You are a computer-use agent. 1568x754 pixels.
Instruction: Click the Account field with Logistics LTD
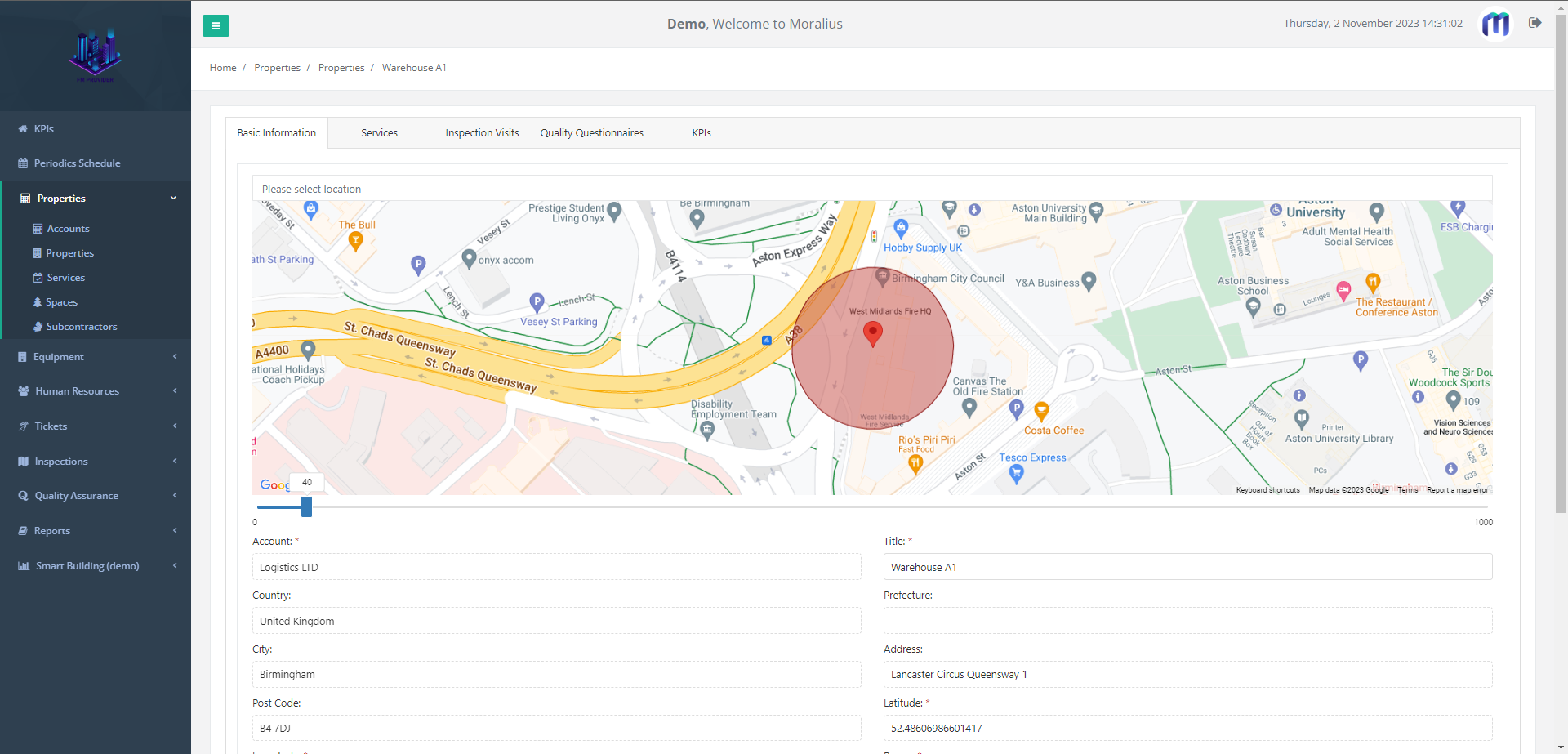[556, 567]
